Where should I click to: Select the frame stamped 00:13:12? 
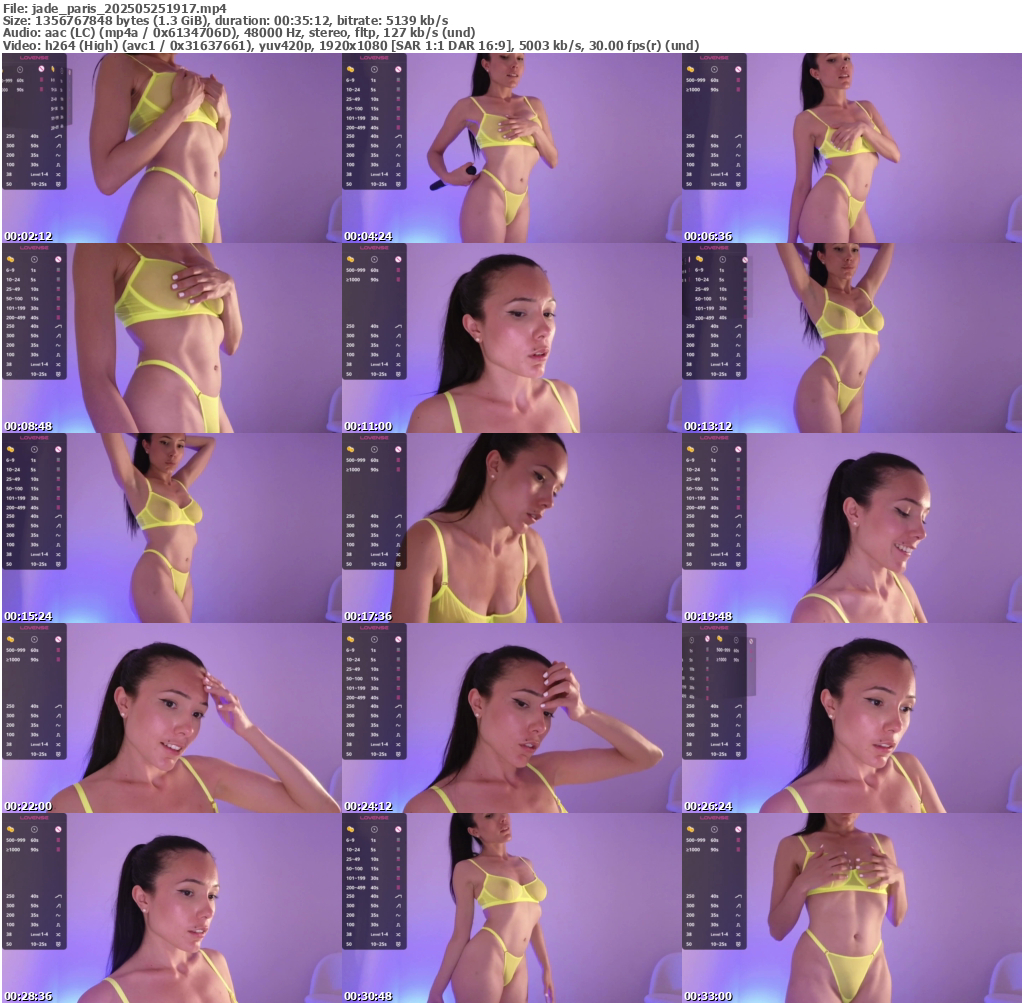click(852, 338)
